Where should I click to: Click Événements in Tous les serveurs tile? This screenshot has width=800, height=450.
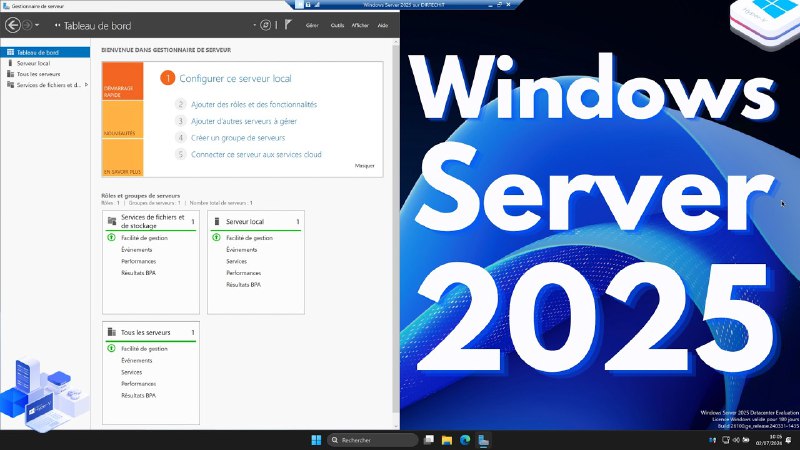tap(136, 360)
